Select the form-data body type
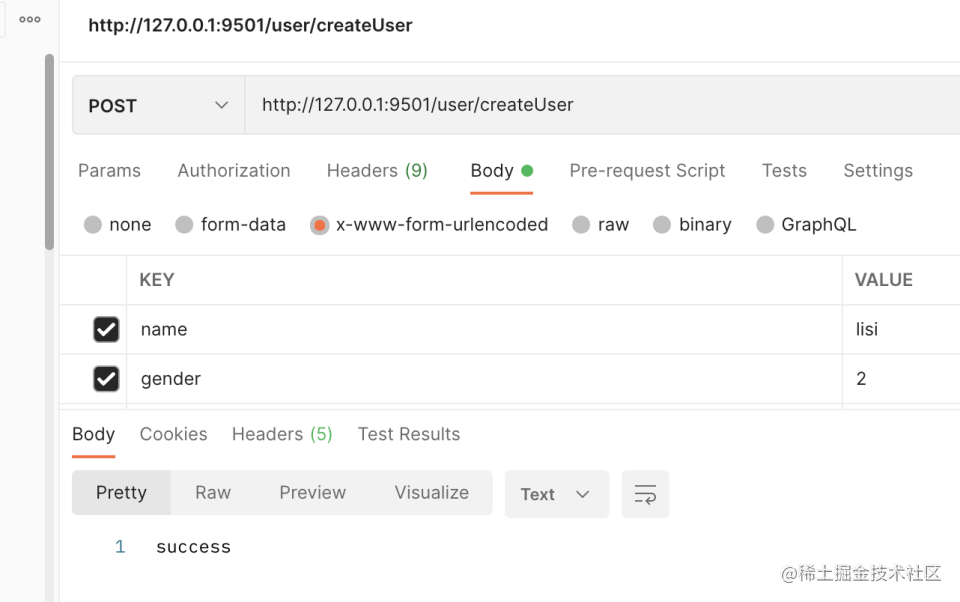Viewport: 960px width, 602px height. [x=184, y=225]
